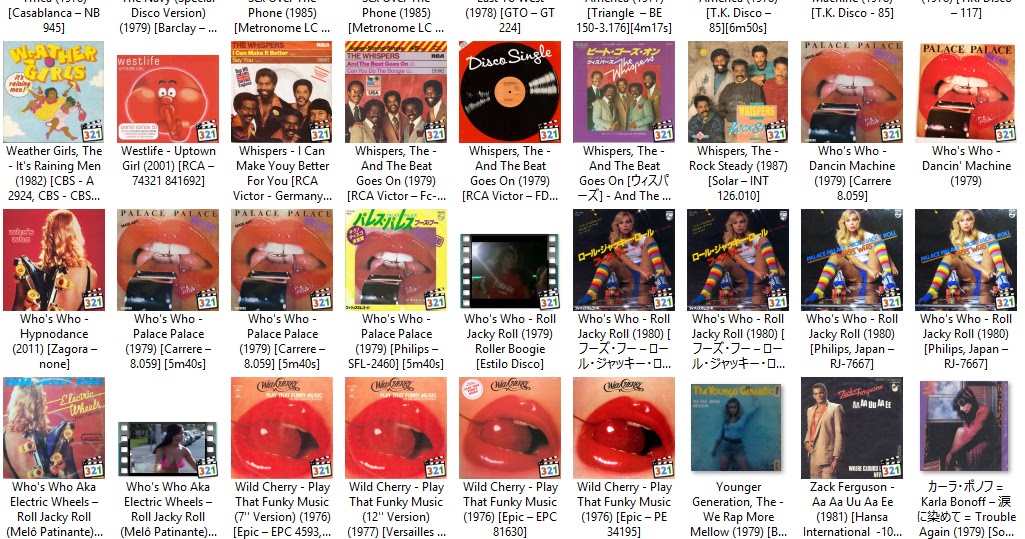Select Younger Generation We Rap More Mellow thumbnail
This screenshot has height=539, width=1025.
738,427
